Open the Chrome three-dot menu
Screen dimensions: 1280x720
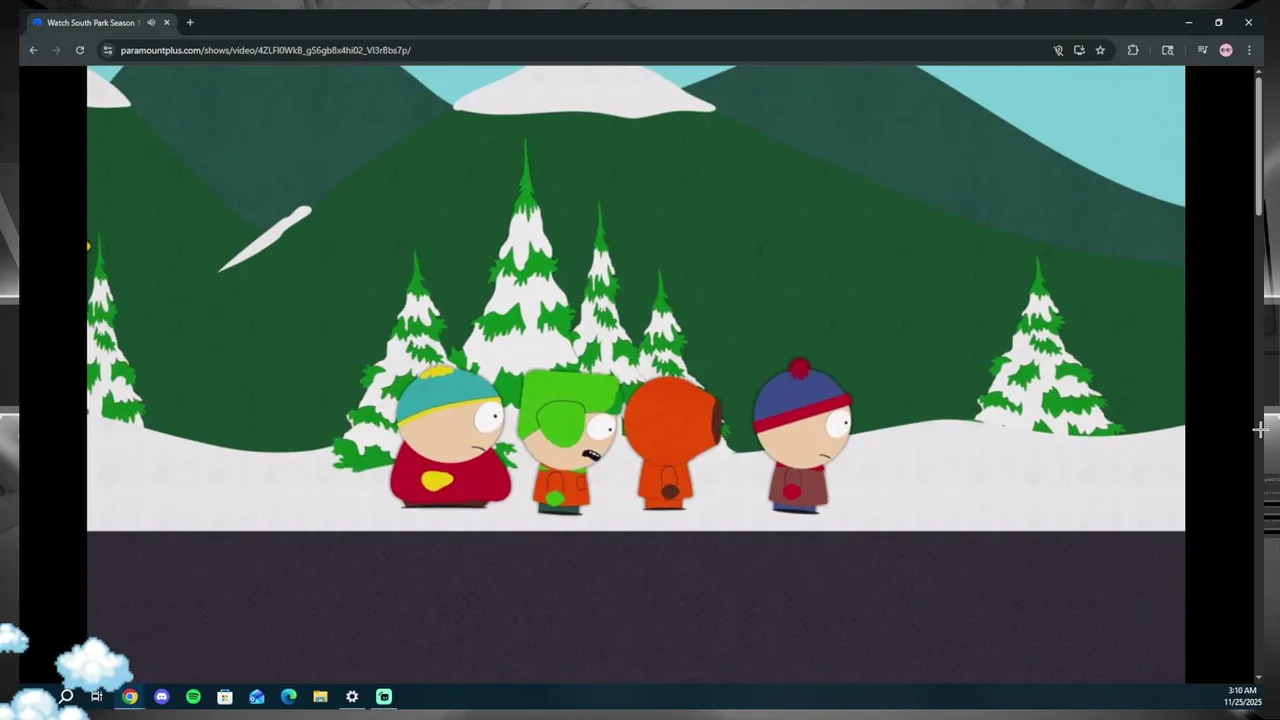click(x=1249, y=50)
